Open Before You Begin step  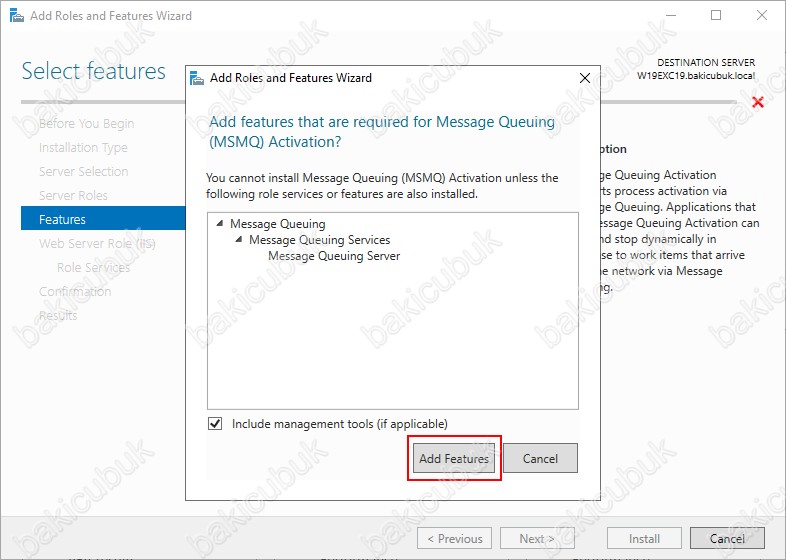coord(86,123)
